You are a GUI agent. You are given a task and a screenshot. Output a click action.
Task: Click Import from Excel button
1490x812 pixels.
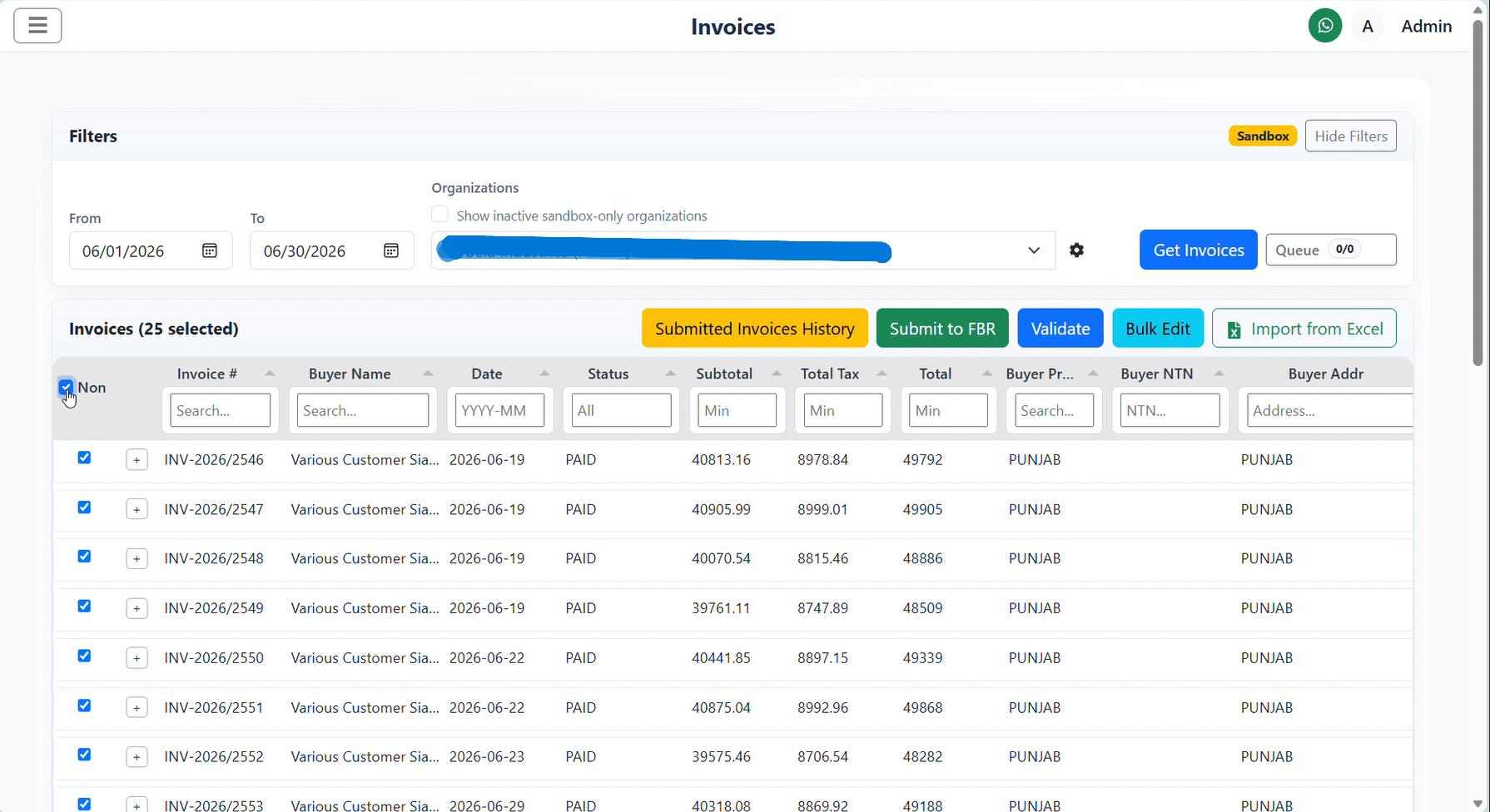[1304, 328]
